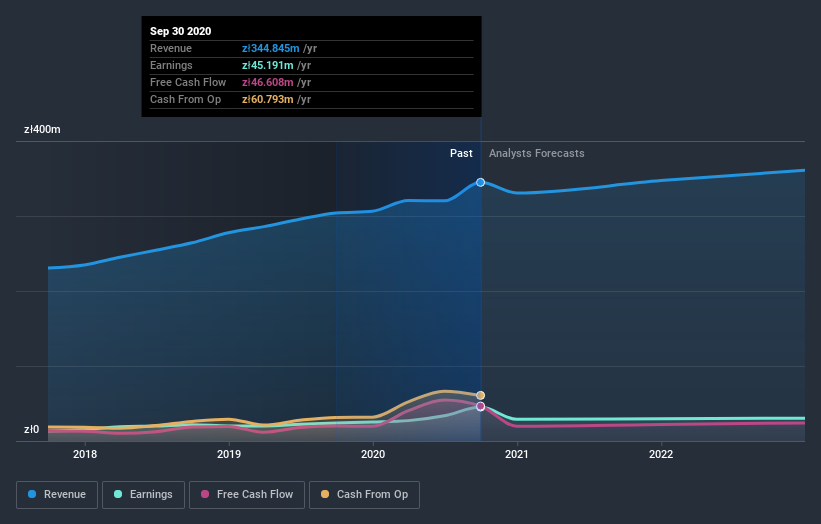
Task: Click the 2020 x-axis label
Action: pyautogui.click(x=373, y=454)
